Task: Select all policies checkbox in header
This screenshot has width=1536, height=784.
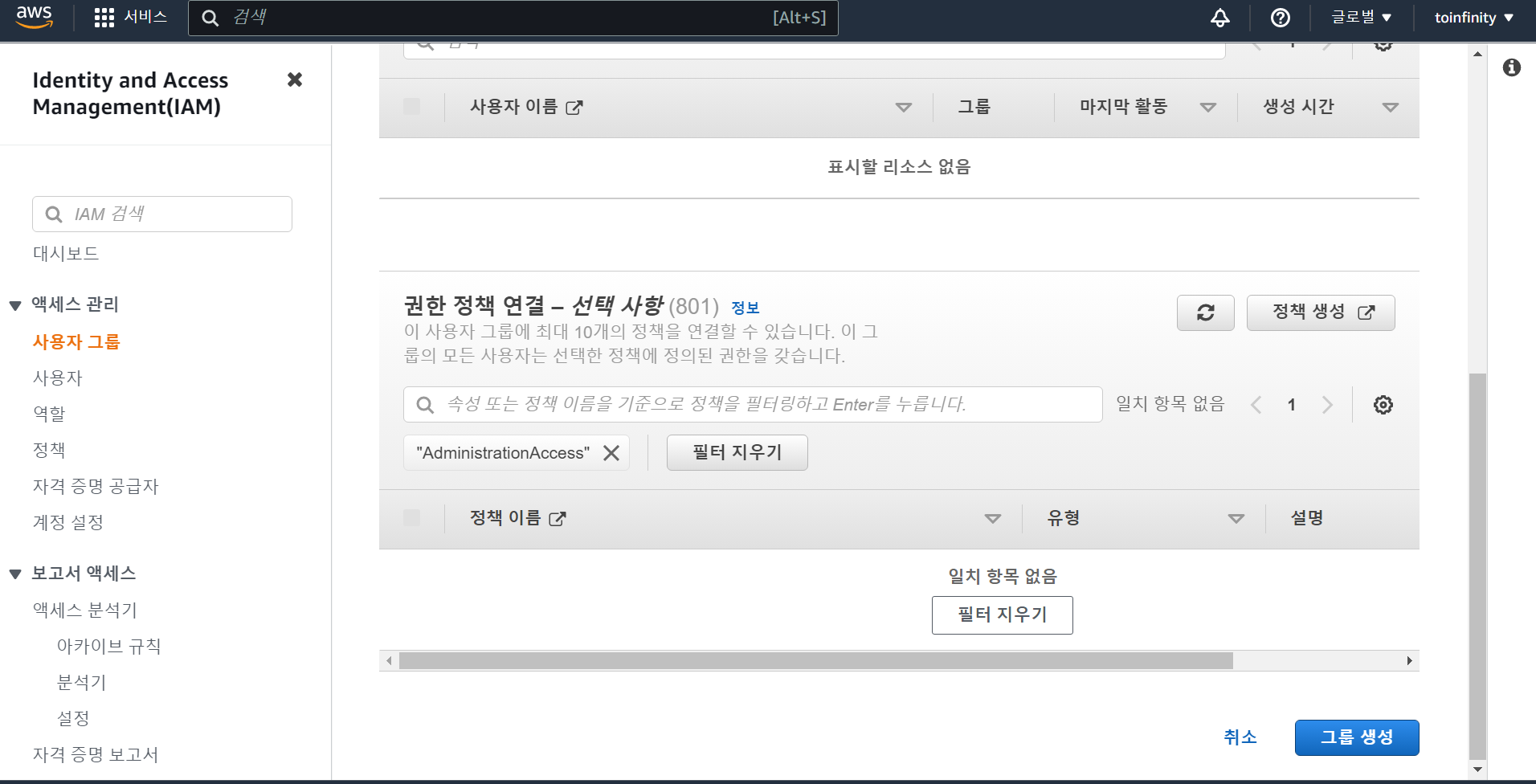Action: [x=412, y=517]
